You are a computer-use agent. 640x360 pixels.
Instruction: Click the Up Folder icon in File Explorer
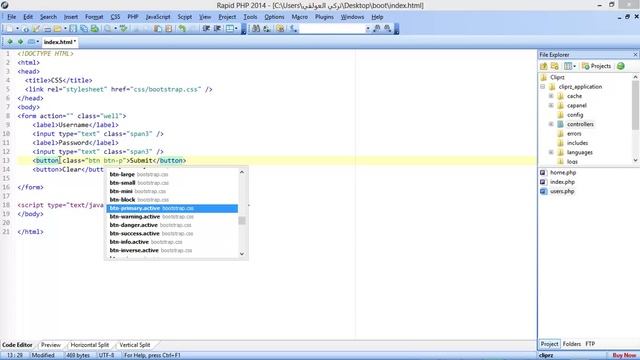tap(544, 66)
